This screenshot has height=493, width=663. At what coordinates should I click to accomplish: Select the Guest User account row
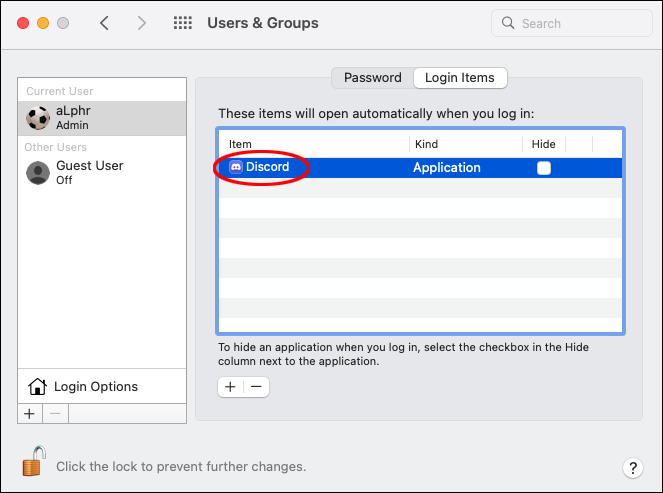click(102, 172)
